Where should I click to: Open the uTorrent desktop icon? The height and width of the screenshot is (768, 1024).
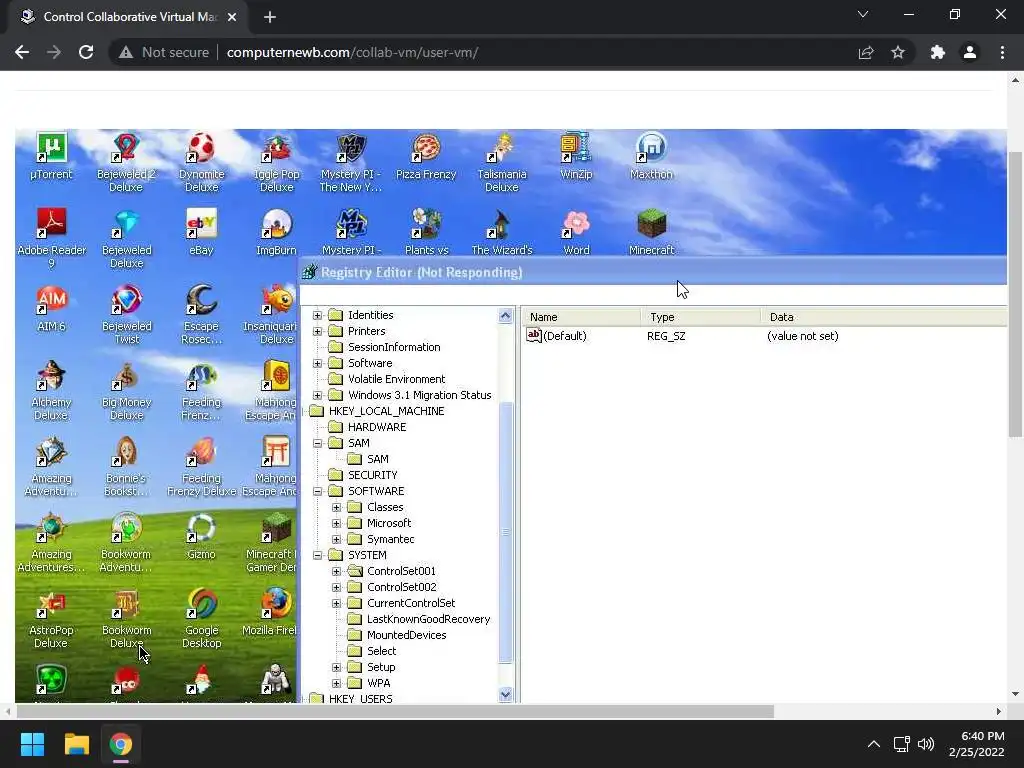51,155
